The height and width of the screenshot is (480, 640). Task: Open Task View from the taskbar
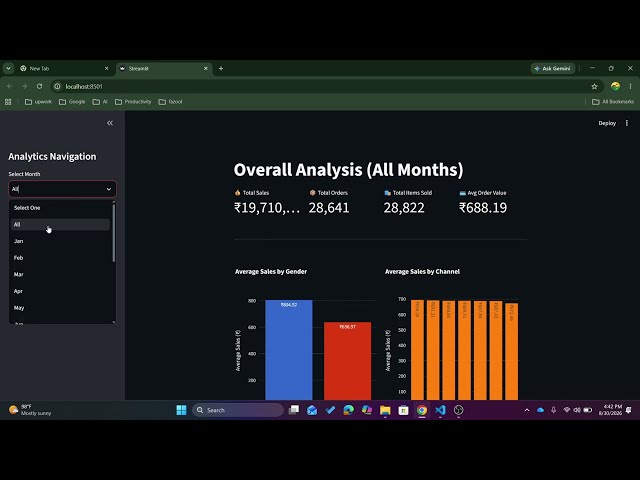click(294, 410)
